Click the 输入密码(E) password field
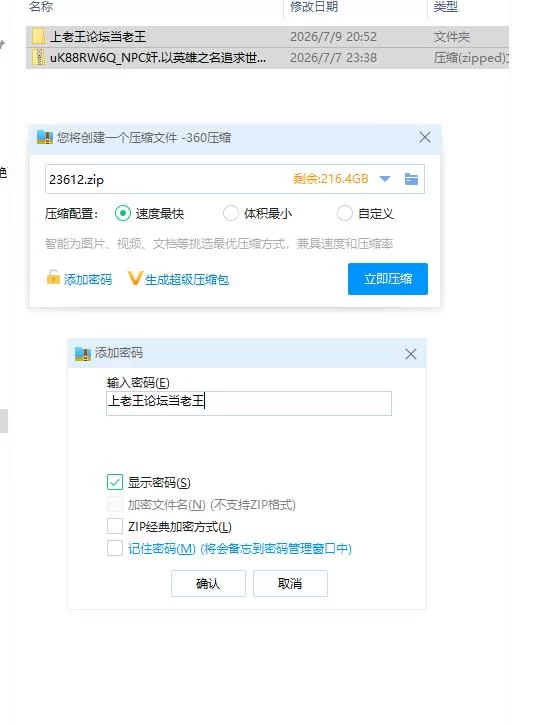This screenshot has height=725, width=543. tap(249, 403)
